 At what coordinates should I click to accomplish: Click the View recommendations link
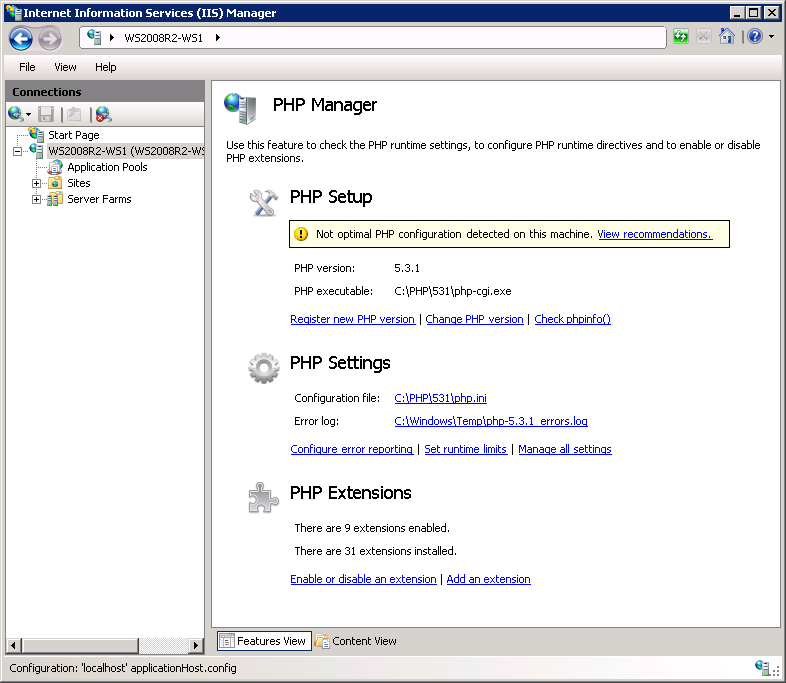[x=654, y=234]
